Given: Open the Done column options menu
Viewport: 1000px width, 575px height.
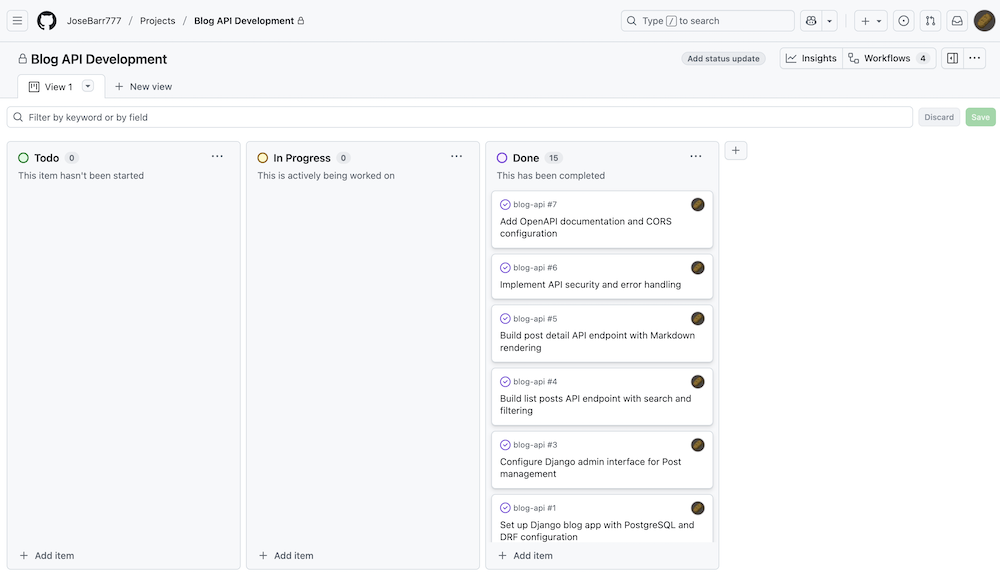Looking at the screenshot, I should tap(696, 157).
